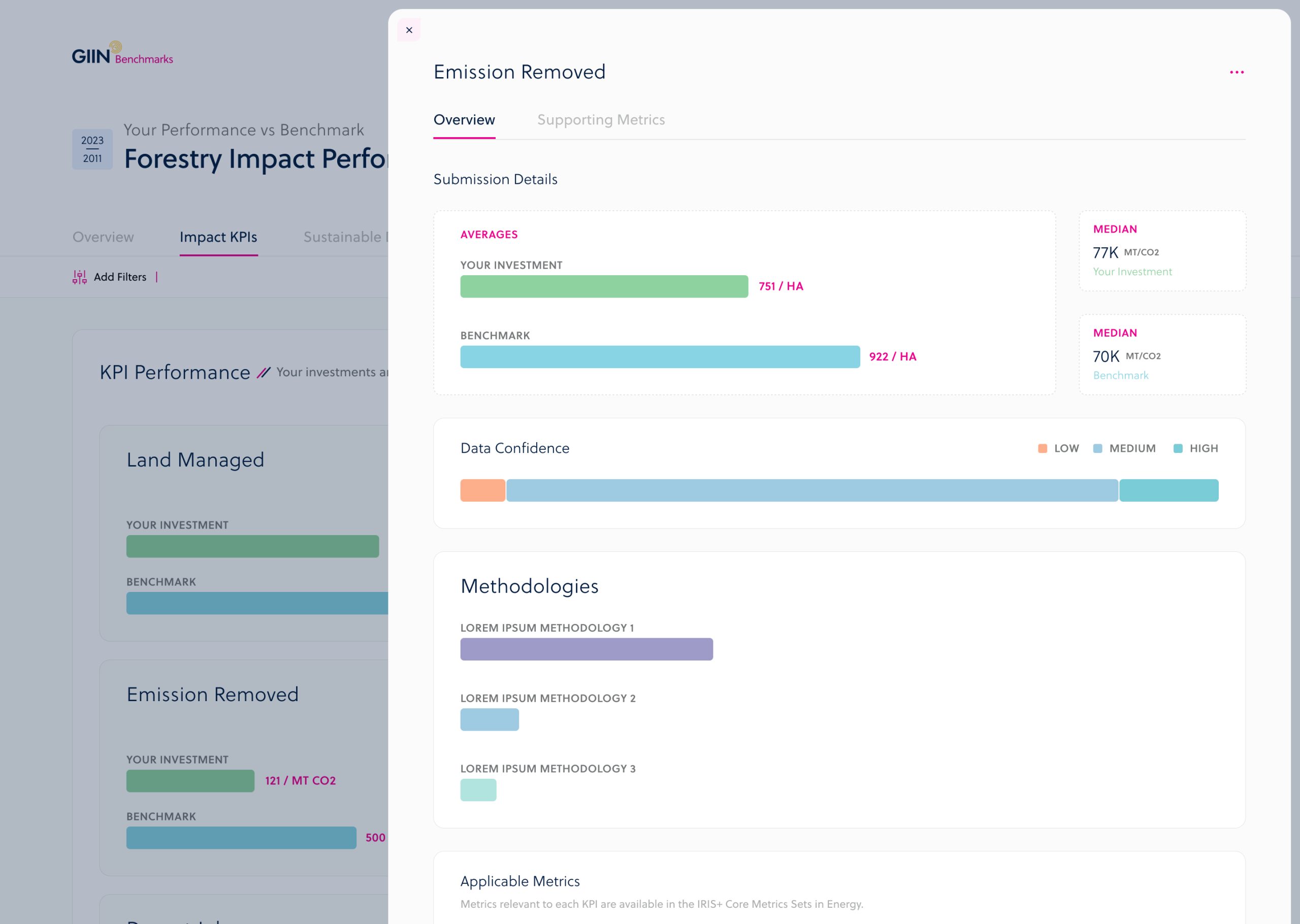Click the purple Methodology 1 bar

click(586, 649)
